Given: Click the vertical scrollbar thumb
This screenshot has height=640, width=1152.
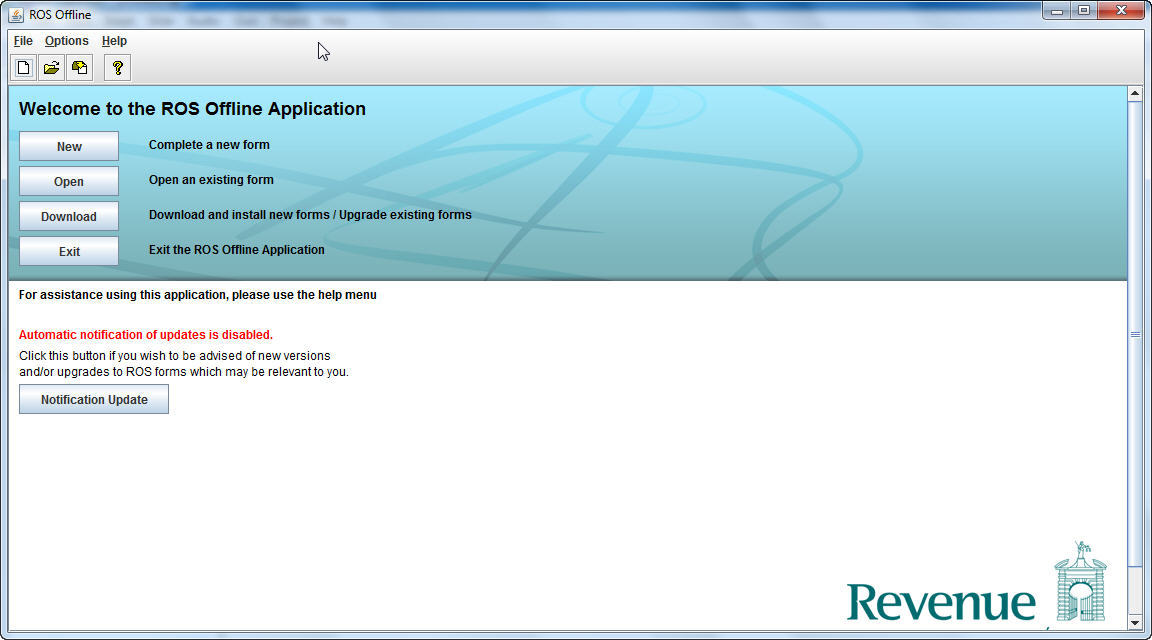Looking at the screenshot, I should pyautogui.click(x=1135, y=334).
